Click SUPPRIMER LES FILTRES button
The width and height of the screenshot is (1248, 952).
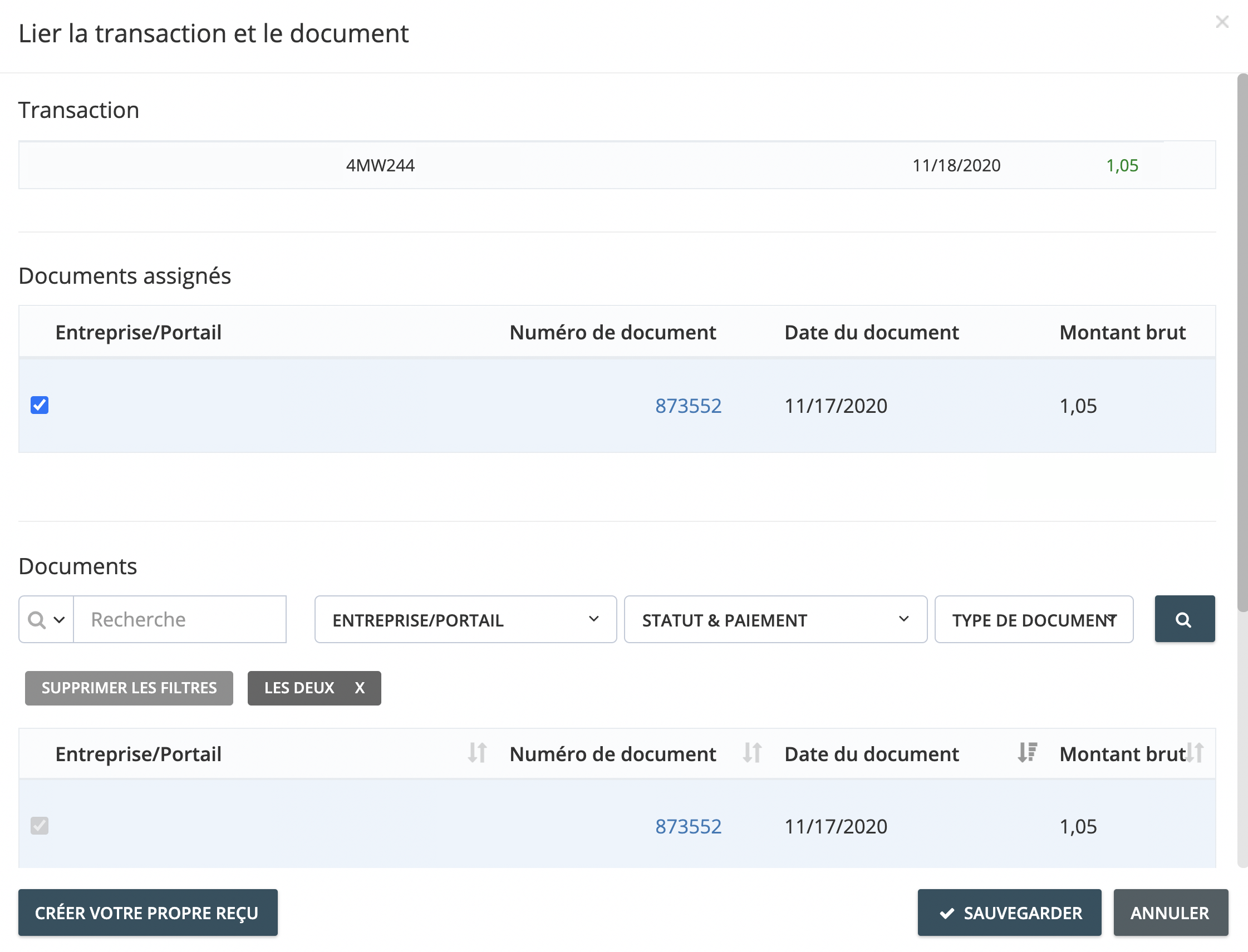pyautogui.click(x=129, y=688)
